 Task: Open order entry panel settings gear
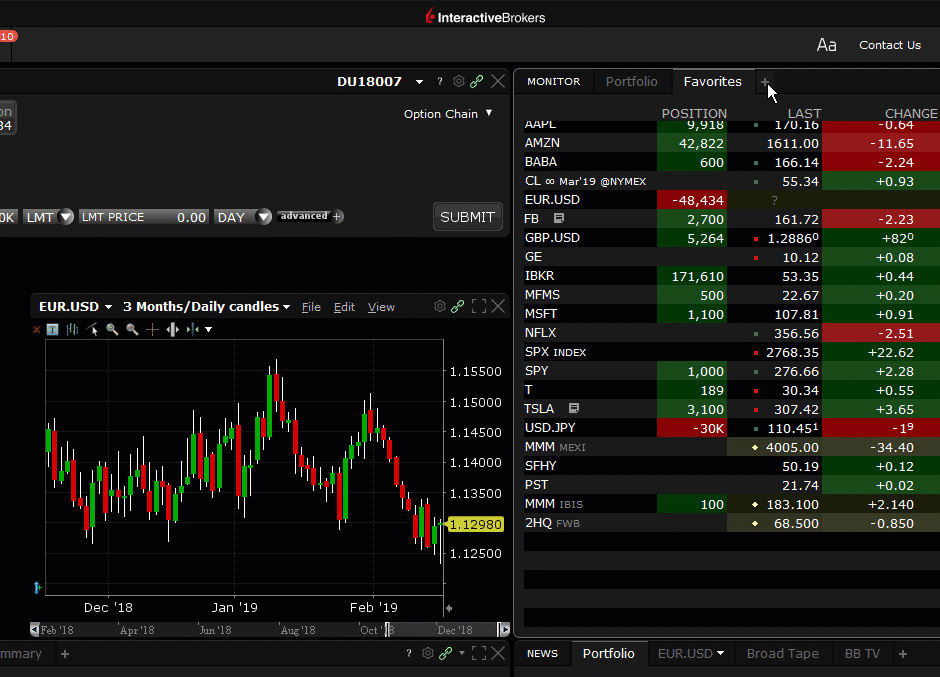459,82
